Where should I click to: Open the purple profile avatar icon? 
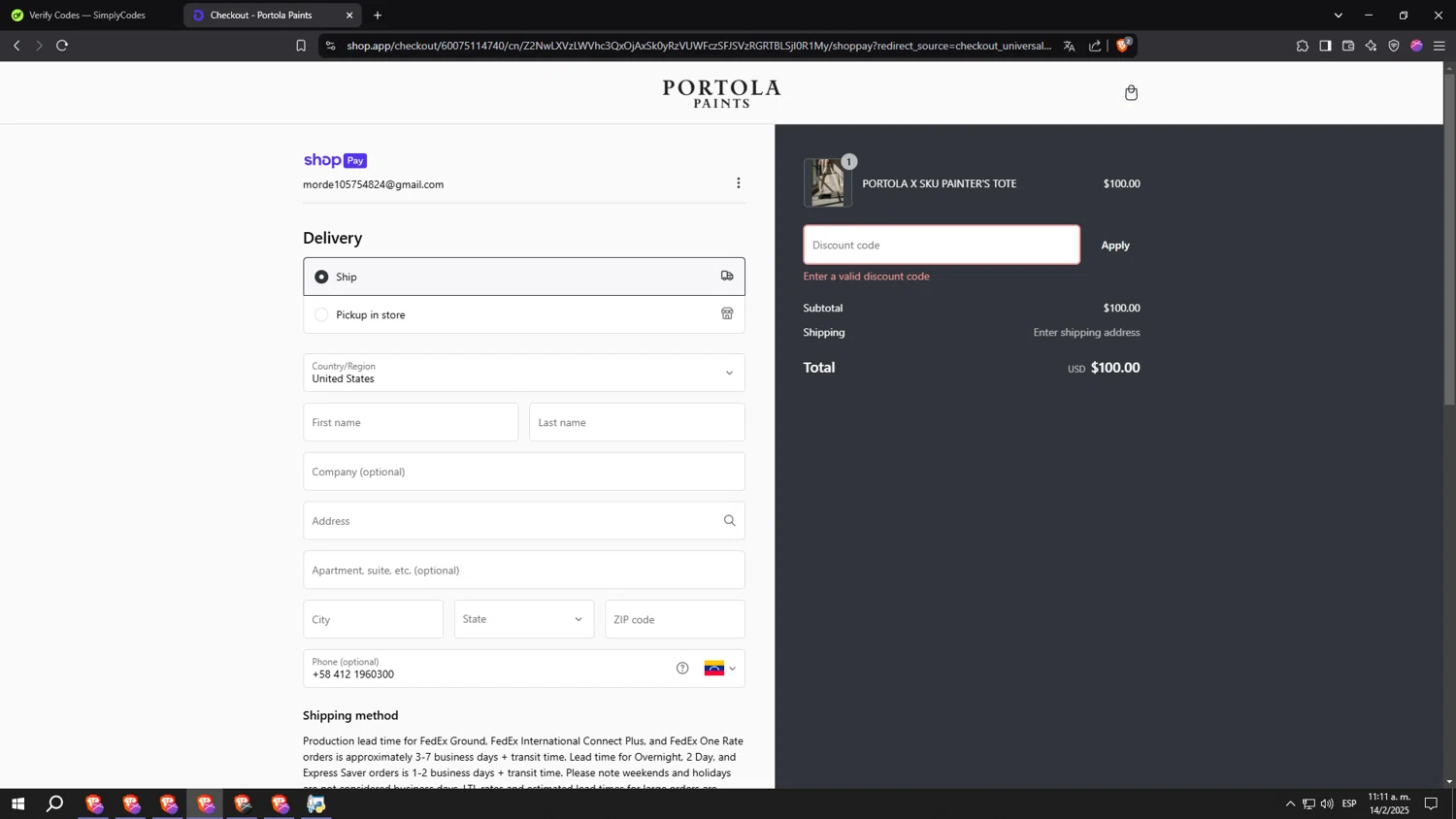[1416, 46]
